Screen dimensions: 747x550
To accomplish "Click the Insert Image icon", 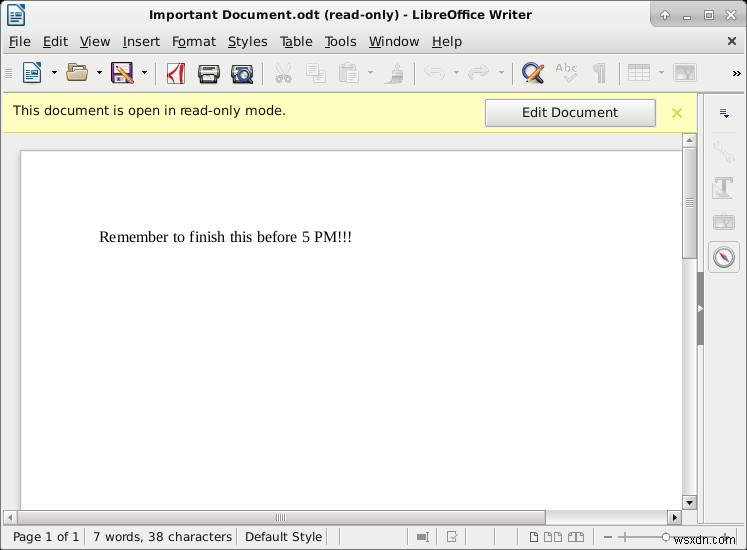I will pyautogui.click(x=685, y=73).
